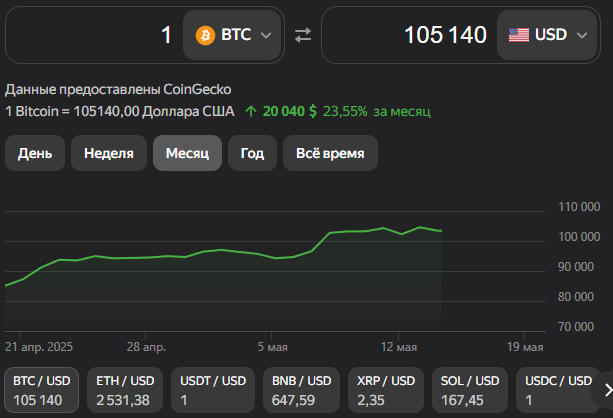The width and height of the screenshot is (613, 418).
Task: Click the 5 мая axis label
Action: [272, 347]
